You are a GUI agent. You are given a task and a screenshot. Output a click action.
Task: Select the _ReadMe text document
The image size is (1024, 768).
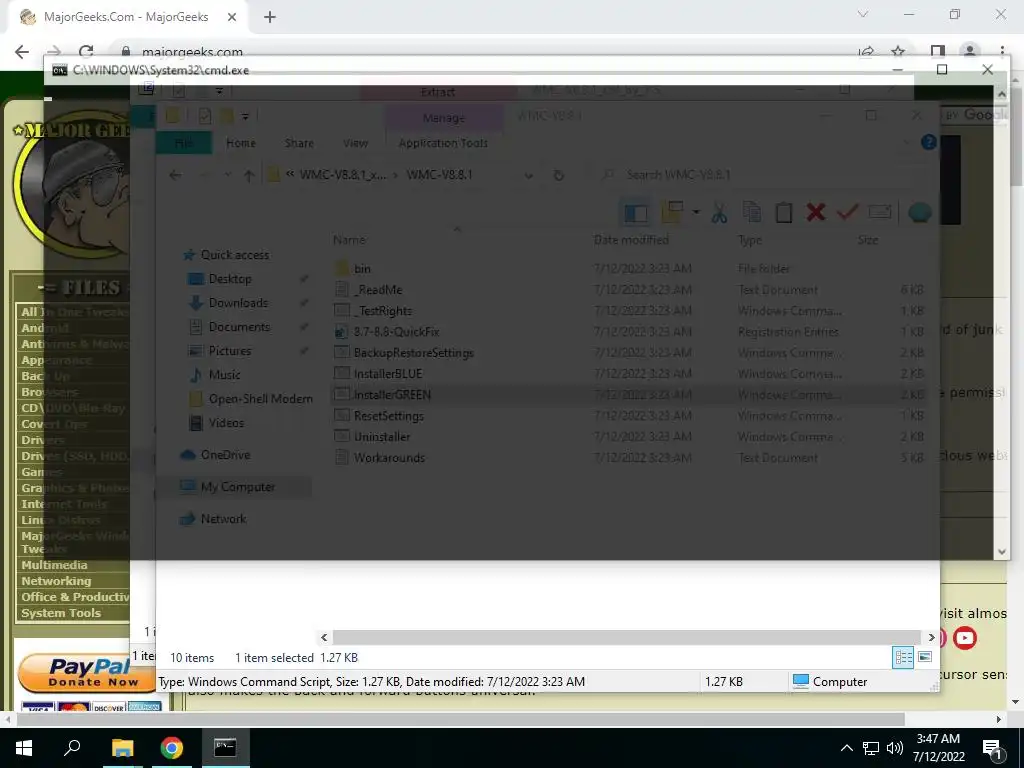379,289
